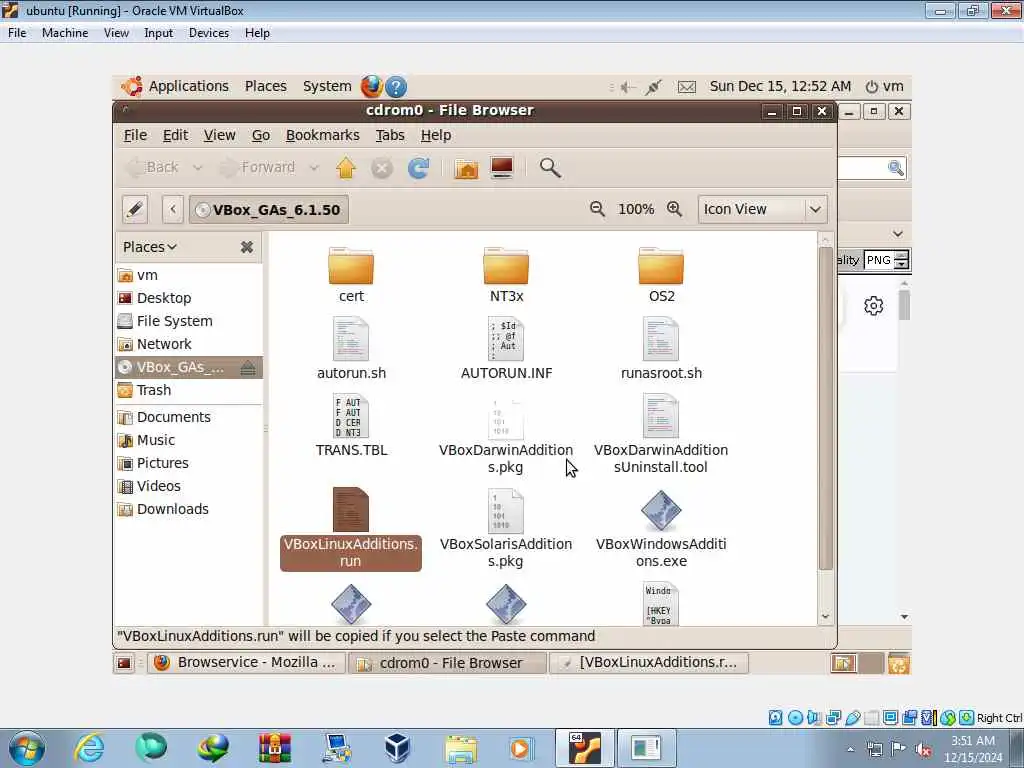Open the Forward history dropdown arrow
This screenshot has width=1024, height=768.
click(x=314, y=168)
